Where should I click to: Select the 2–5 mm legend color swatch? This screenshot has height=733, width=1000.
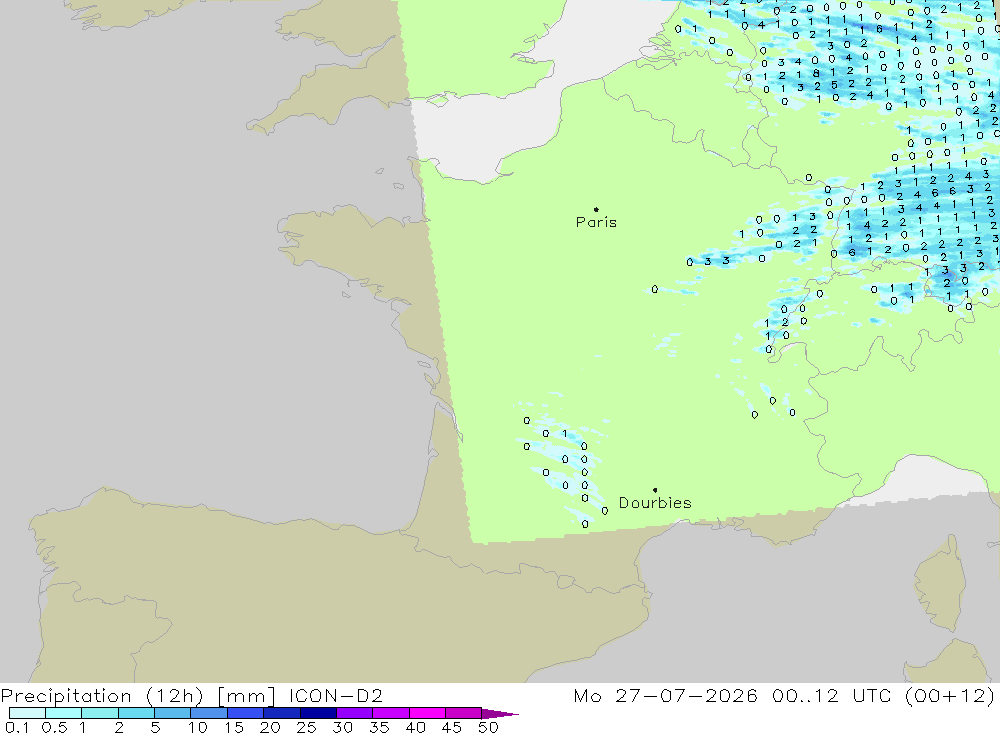136,713
